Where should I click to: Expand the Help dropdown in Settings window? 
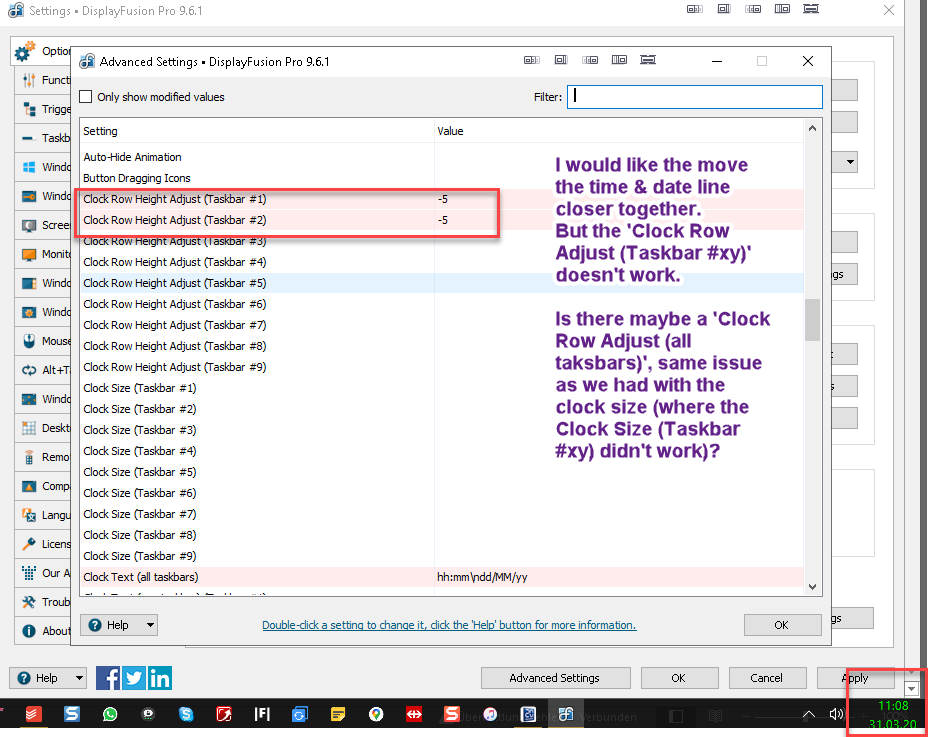[x=48, y=678]
